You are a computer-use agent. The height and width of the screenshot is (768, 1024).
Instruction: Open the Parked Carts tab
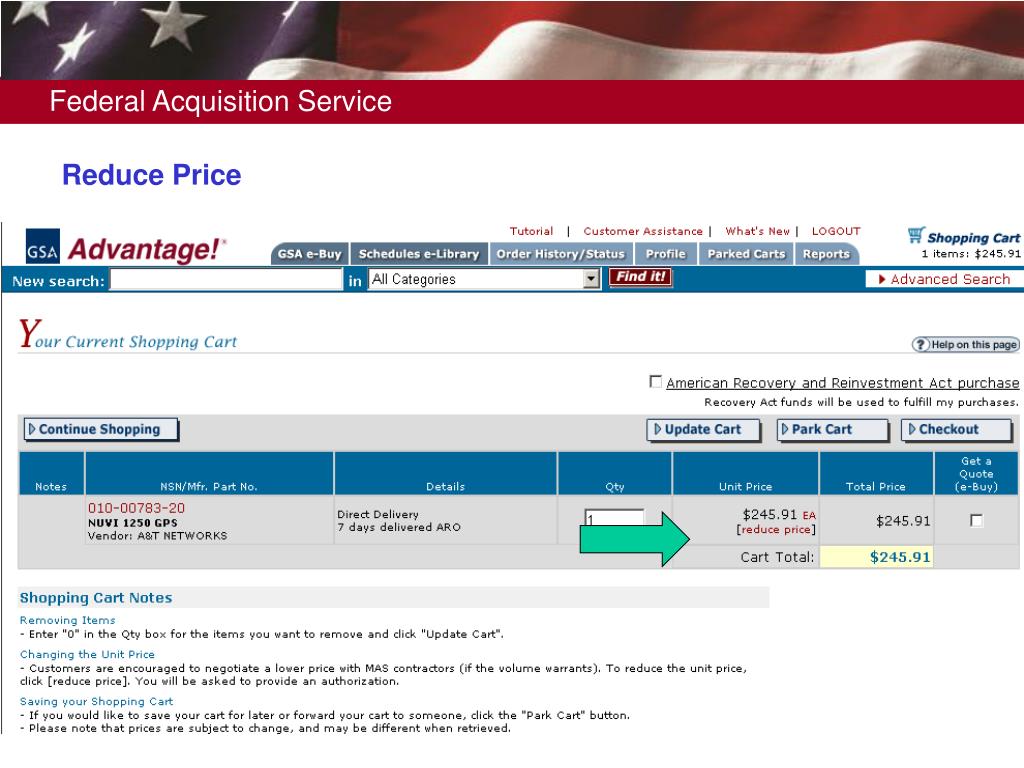(746, 254)
